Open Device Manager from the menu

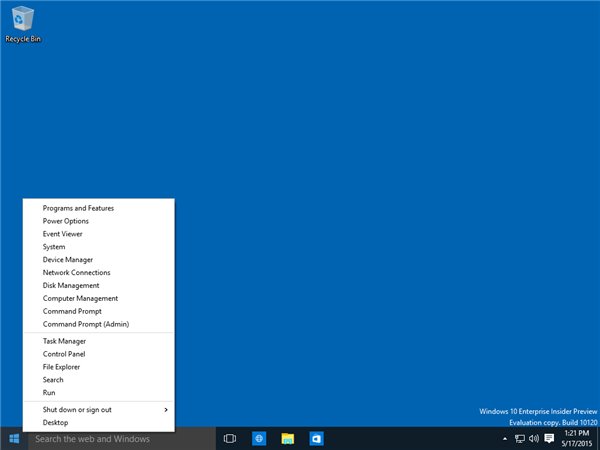pos(68,260)
